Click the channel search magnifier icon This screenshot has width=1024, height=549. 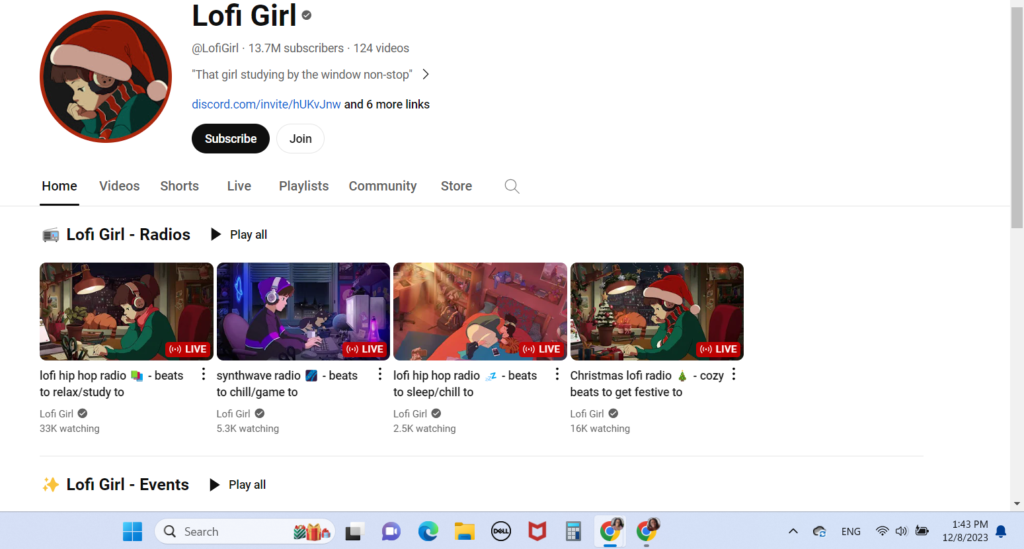click(x=512, y=187)
